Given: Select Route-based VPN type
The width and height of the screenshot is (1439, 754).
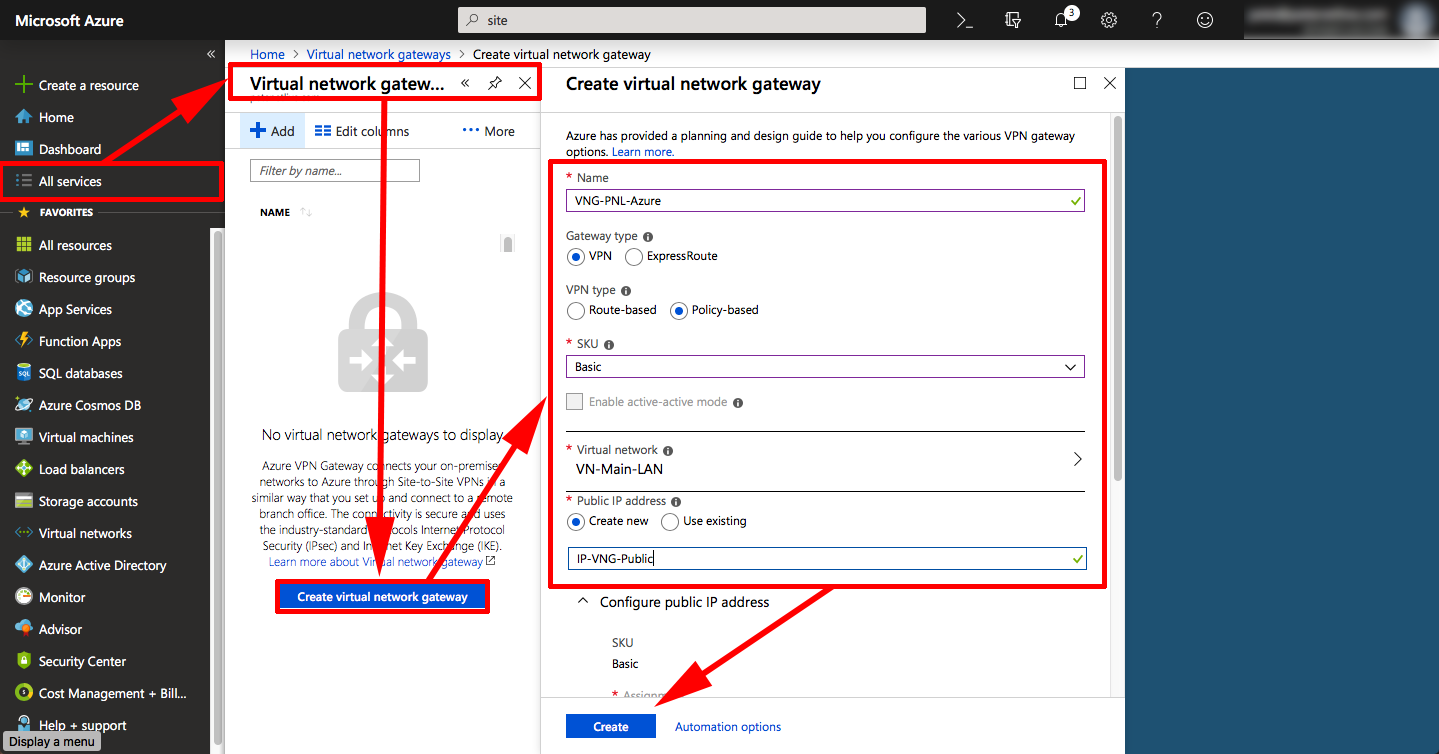Looking at the screenshot, I should [575, 310].
